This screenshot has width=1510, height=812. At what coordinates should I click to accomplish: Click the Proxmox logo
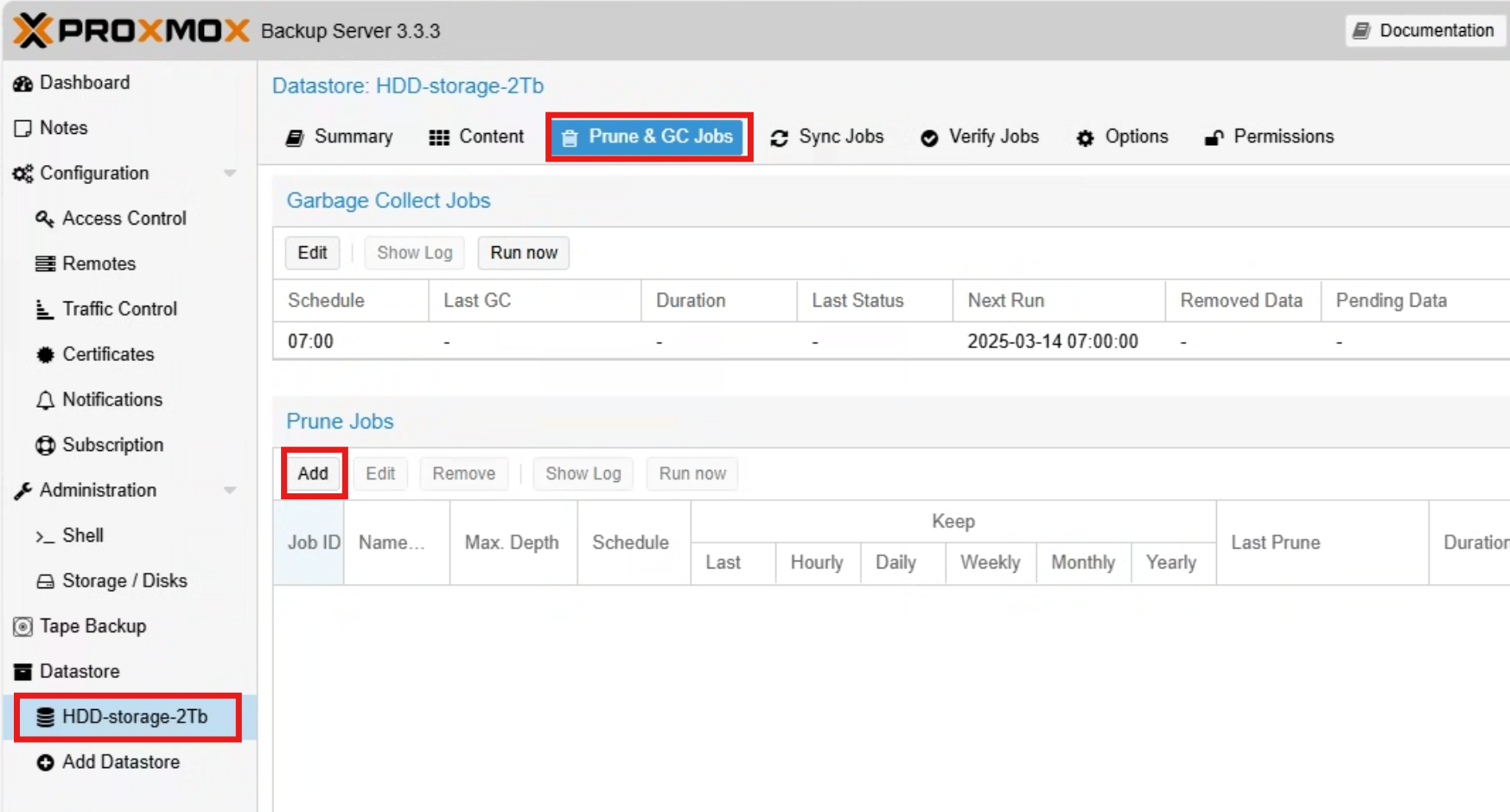(x=131, y=30)
